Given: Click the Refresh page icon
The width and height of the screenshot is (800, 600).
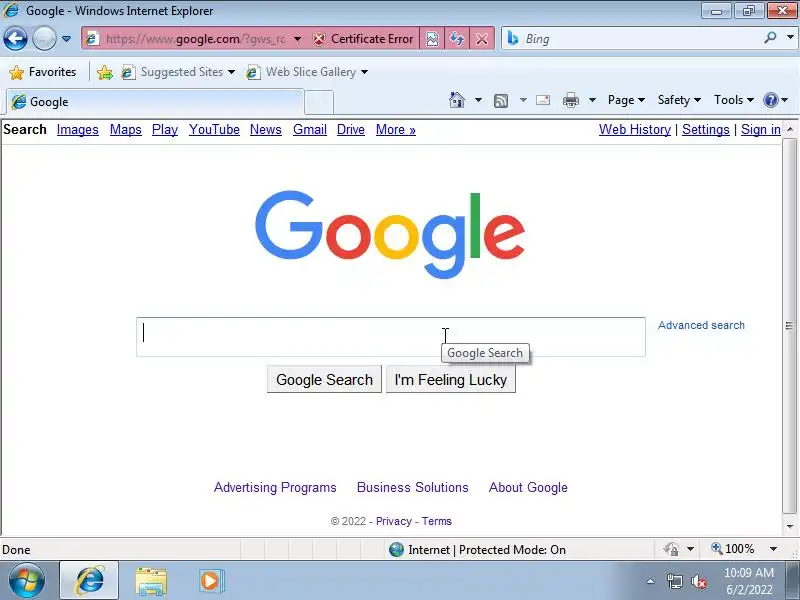Looking at the screenshot, I should pyautogui.click(x=457, y=39).
